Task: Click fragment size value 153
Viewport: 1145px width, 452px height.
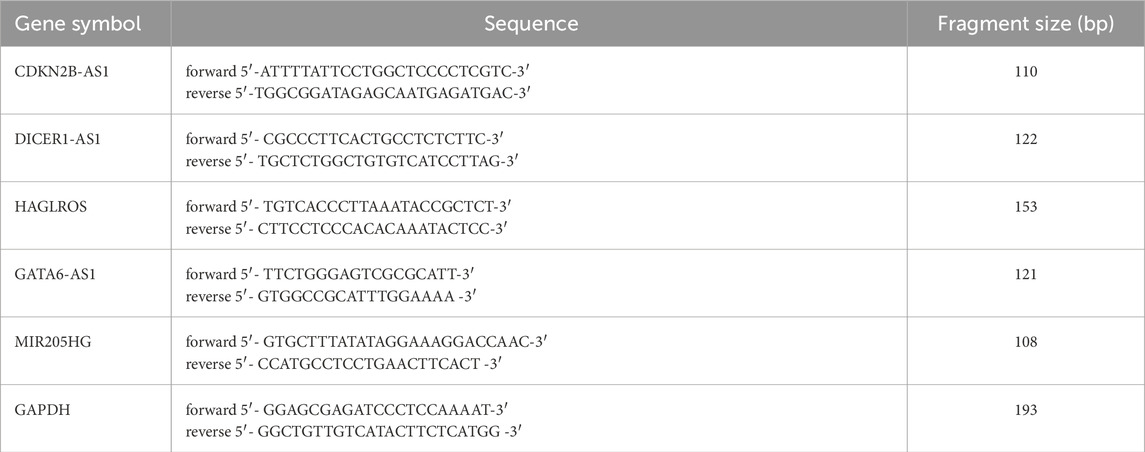Action: (1025, 207)
